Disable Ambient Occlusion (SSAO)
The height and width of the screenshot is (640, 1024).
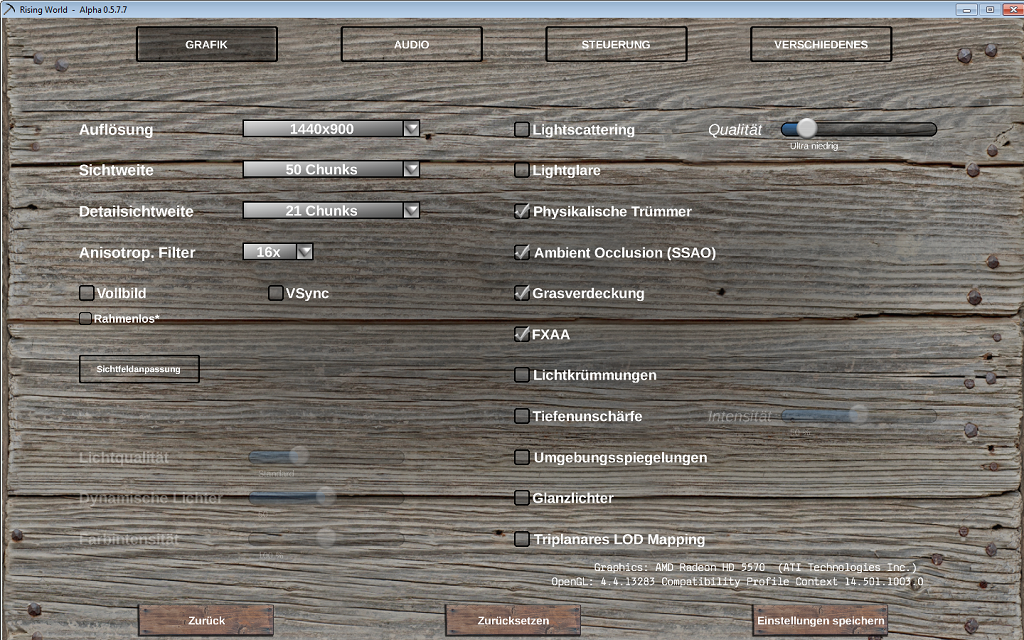[522, 253]
